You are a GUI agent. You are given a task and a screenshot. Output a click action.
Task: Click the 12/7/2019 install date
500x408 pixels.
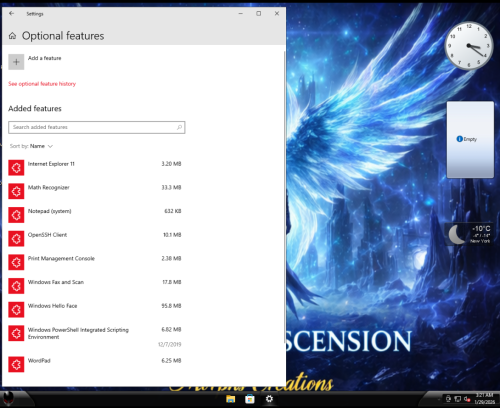(x=170, y=344)
